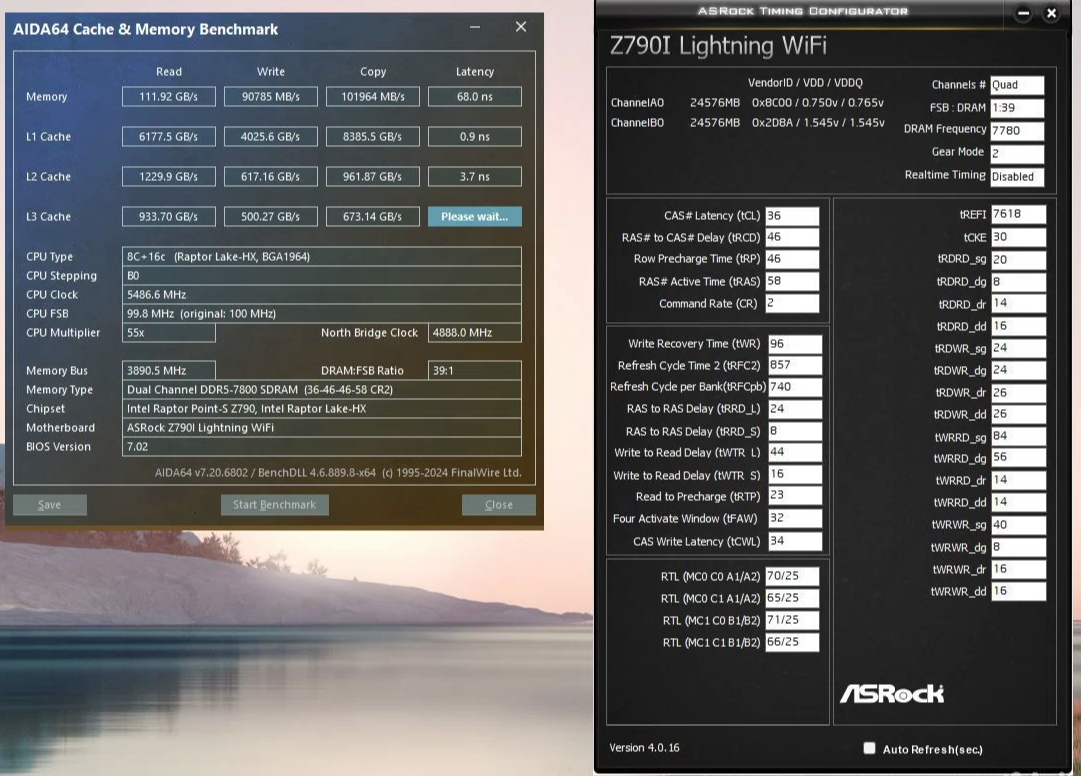Click the CAS Write Latency (tCWL) field

click(795, 541)
